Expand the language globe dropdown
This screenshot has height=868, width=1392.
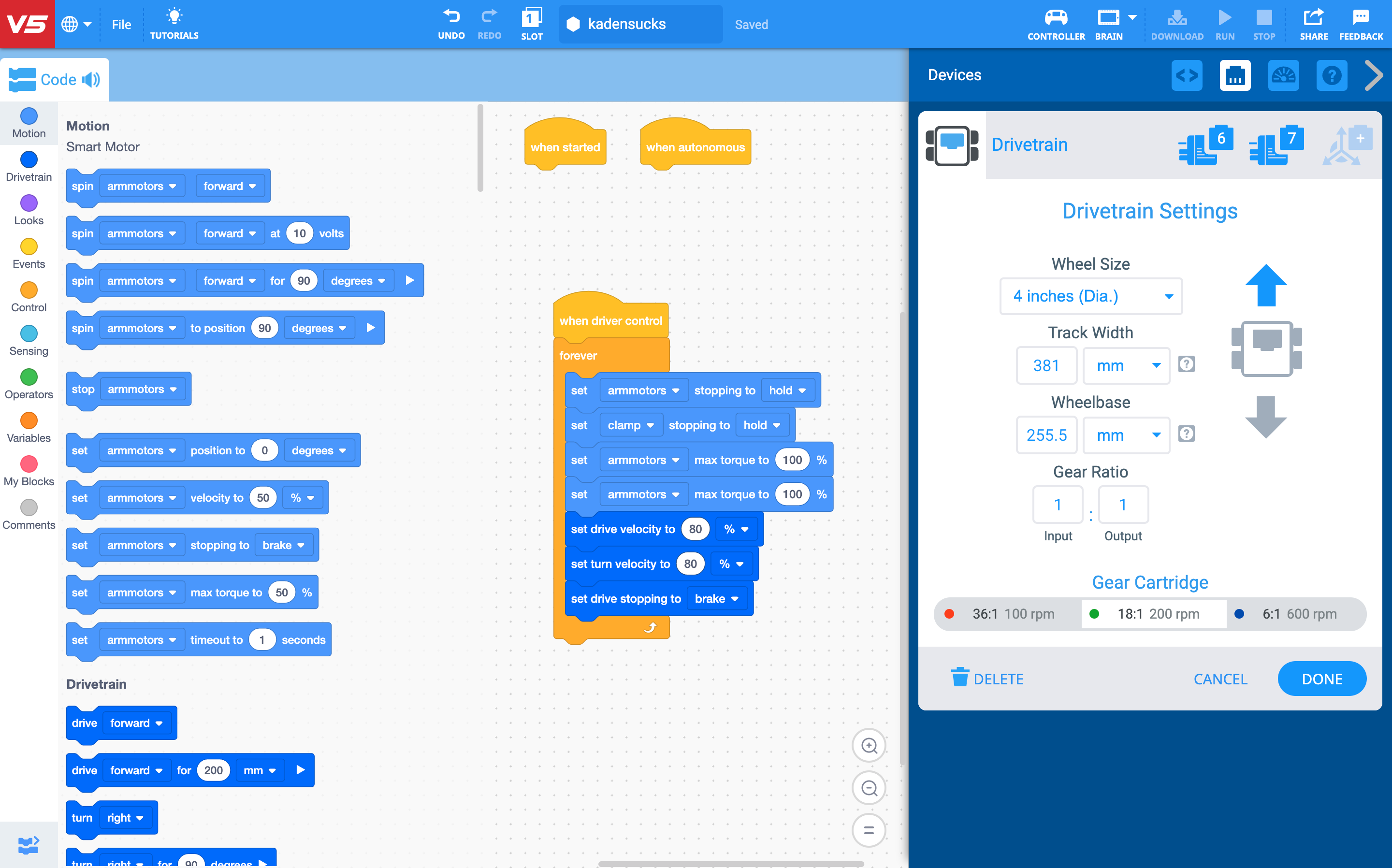pos(77,24)
